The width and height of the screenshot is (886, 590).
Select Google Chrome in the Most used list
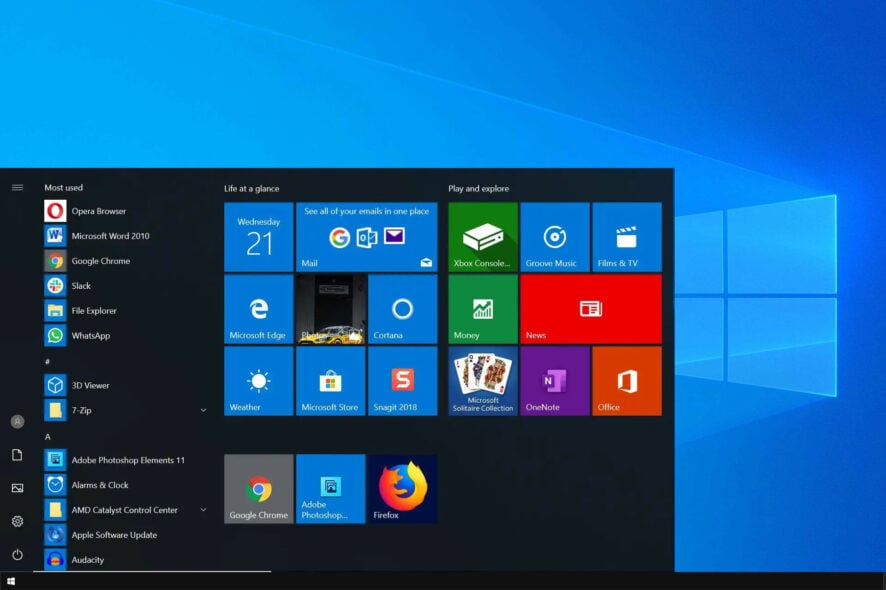(x=125, y=261)
